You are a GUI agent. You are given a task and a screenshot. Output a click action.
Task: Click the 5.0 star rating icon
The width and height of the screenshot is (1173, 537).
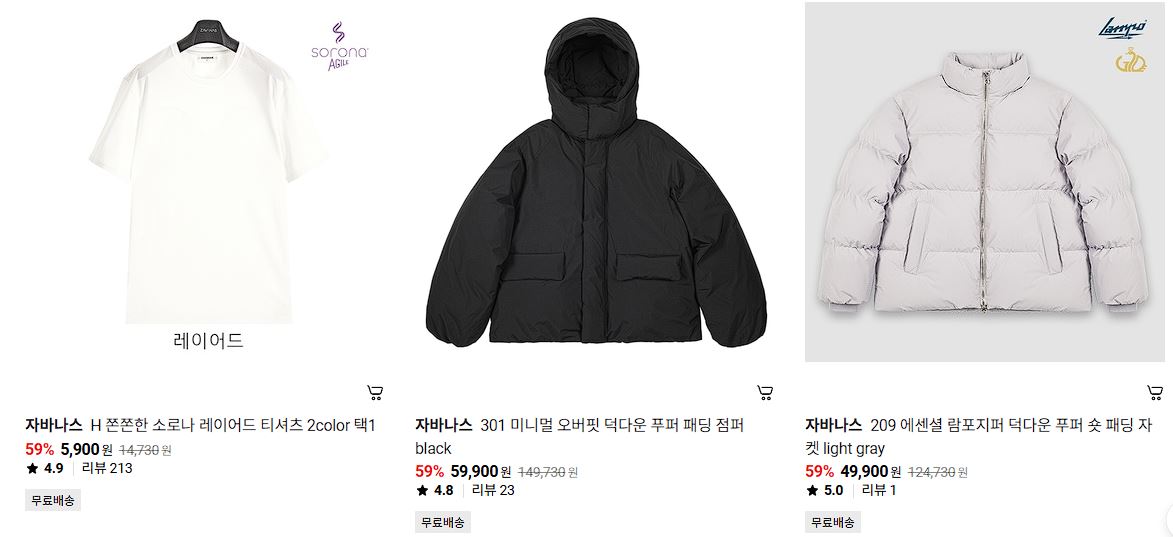click(x=812, y=491)
